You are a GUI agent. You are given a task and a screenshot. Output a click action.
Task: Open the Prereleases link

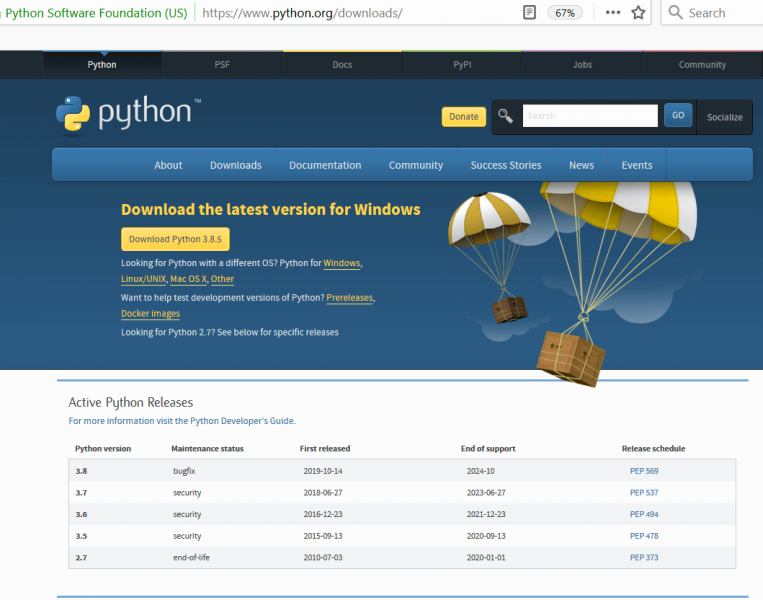[350, 298]
